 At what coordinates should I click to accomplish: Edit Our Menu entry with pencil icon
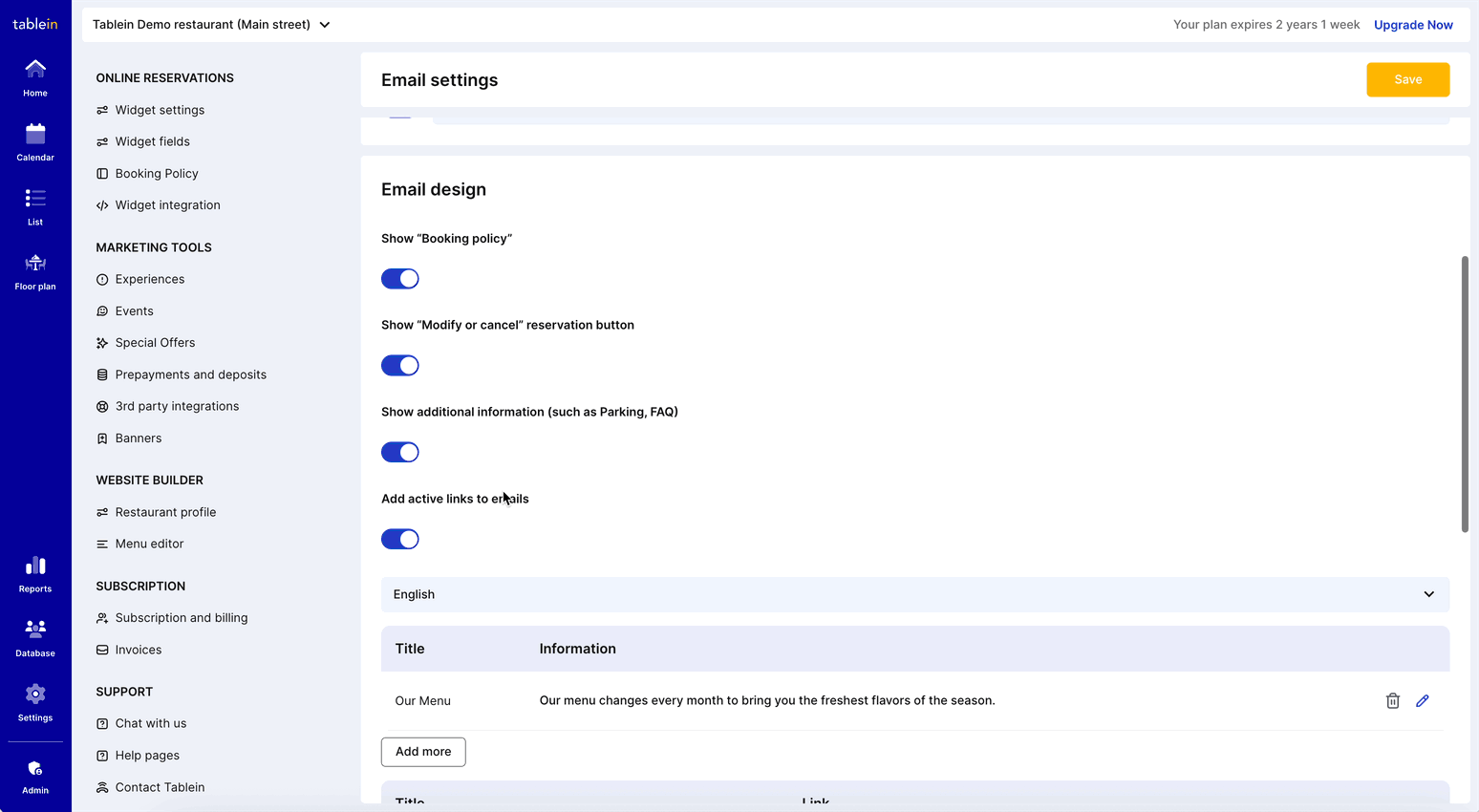point(1422,700)
